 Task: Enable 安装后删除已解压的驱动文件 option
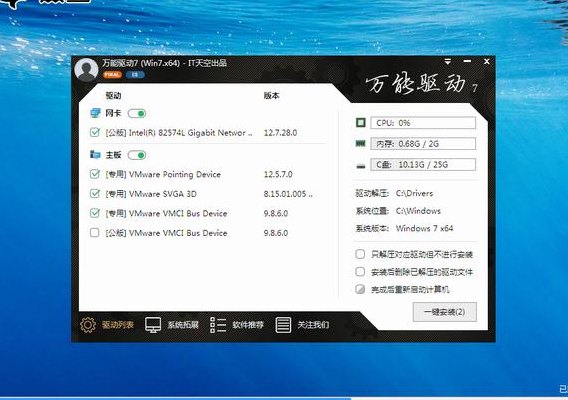point(360,271)
